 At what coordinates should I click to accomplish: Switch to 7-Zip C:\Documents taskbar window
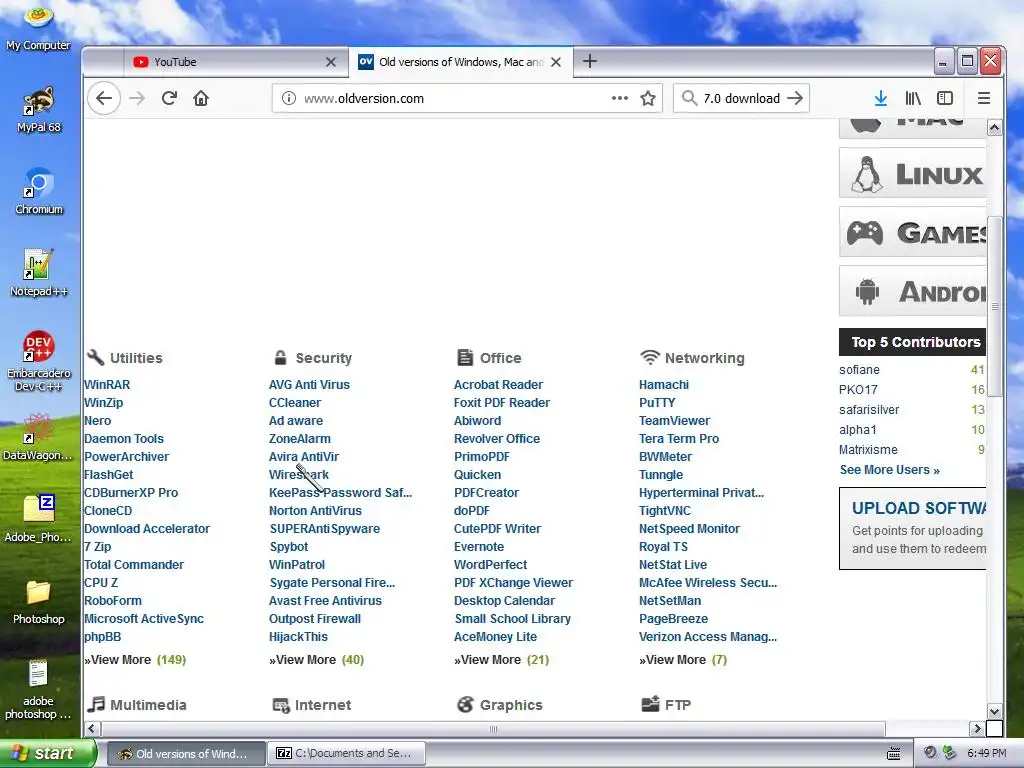coord(346,753)
